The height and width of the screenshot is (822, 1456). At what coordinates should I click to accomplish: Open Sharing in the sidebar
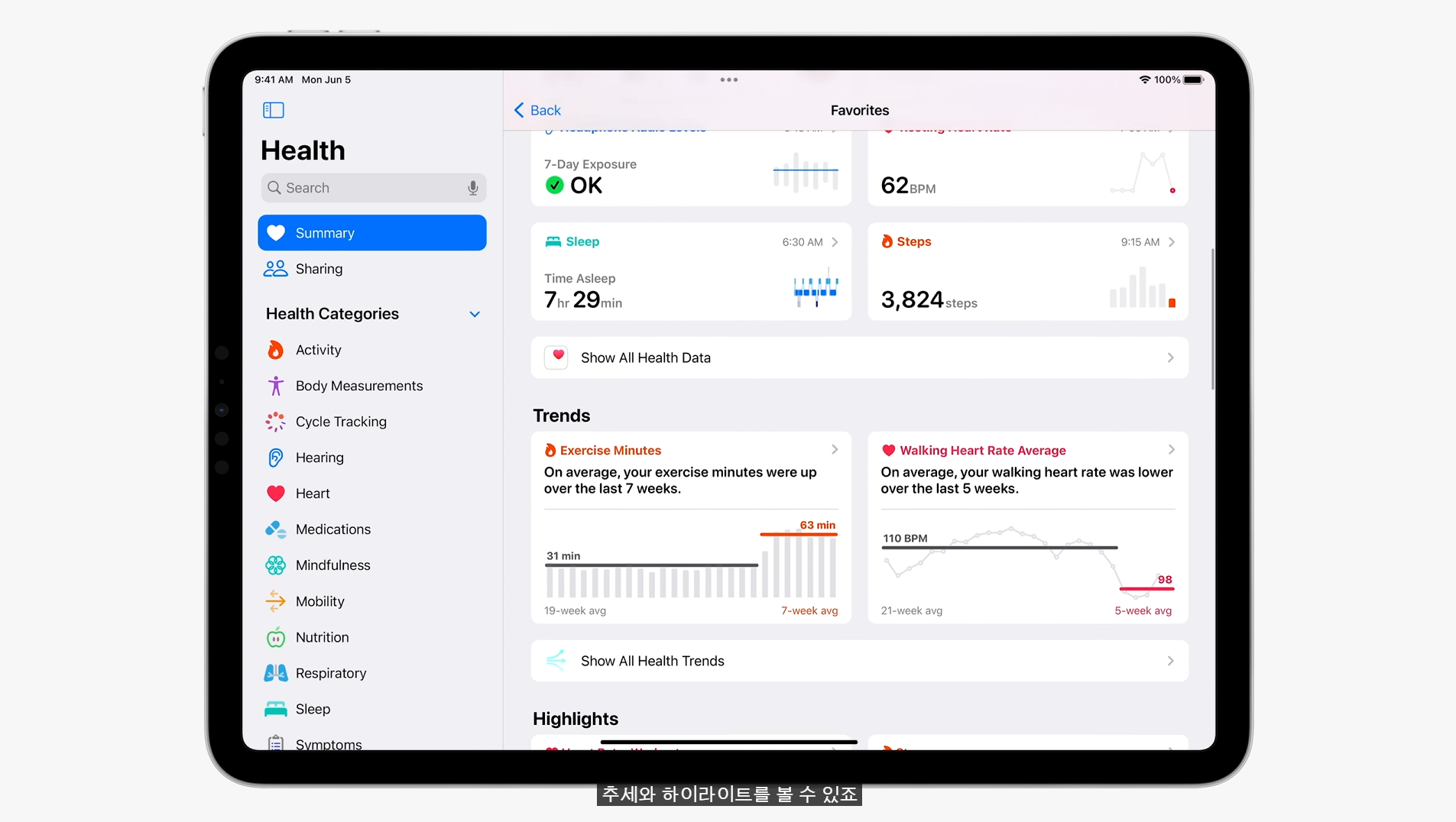pos(372,269)
